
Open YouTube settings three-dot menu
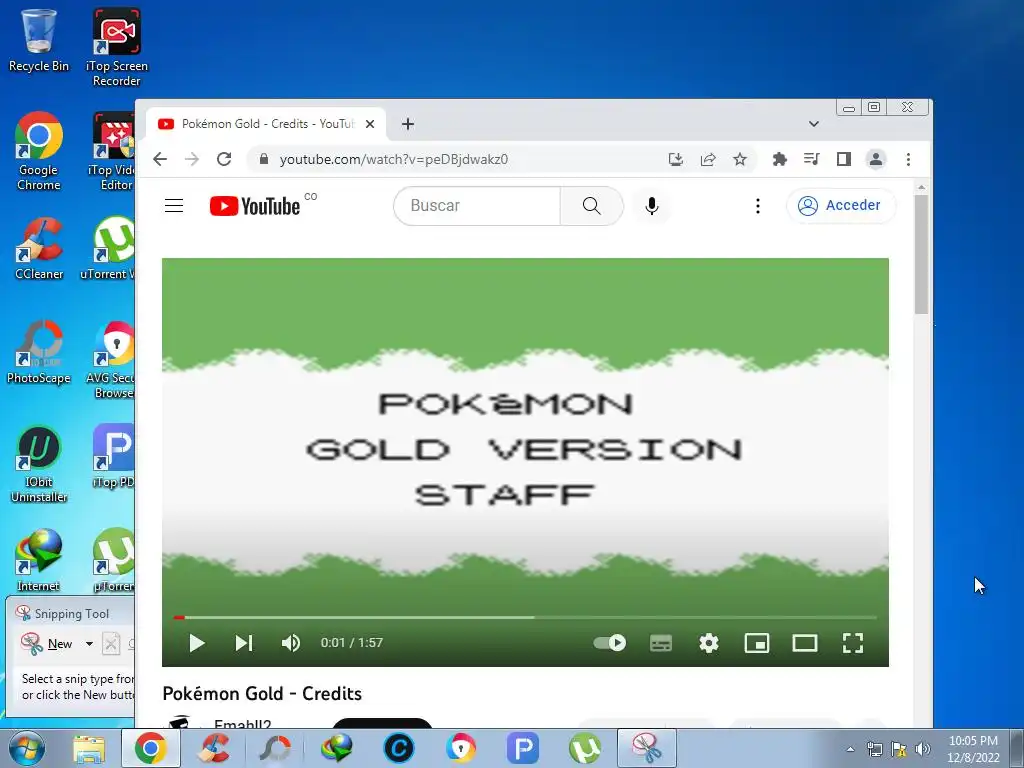pyautogui.click(x=758, y=206)
